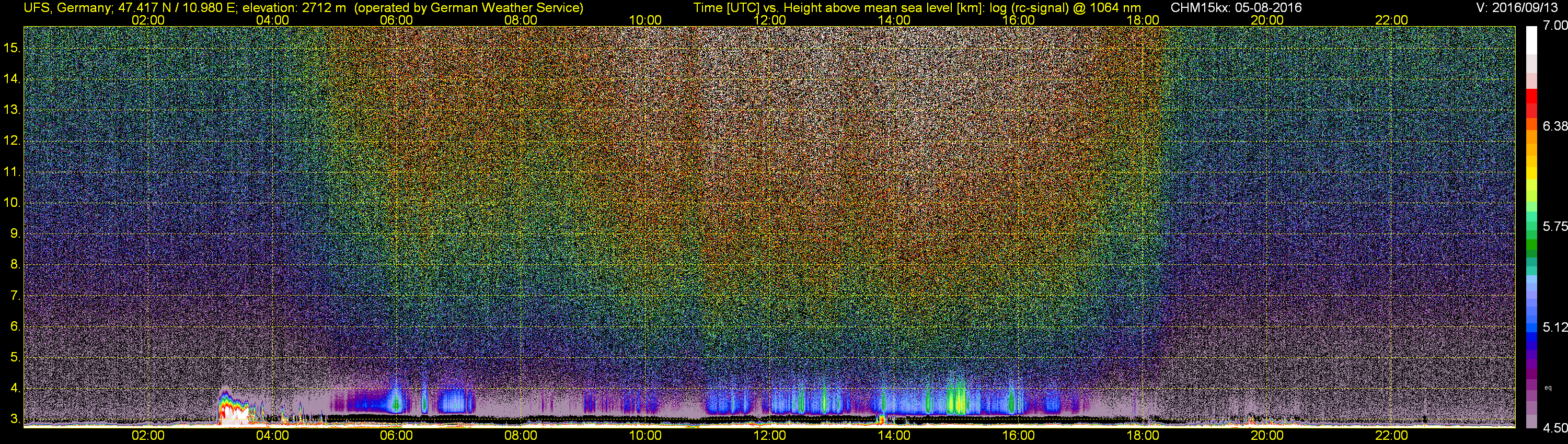Click the 5.75 color scale value
1568x444 pixels.
[1554, 226]
